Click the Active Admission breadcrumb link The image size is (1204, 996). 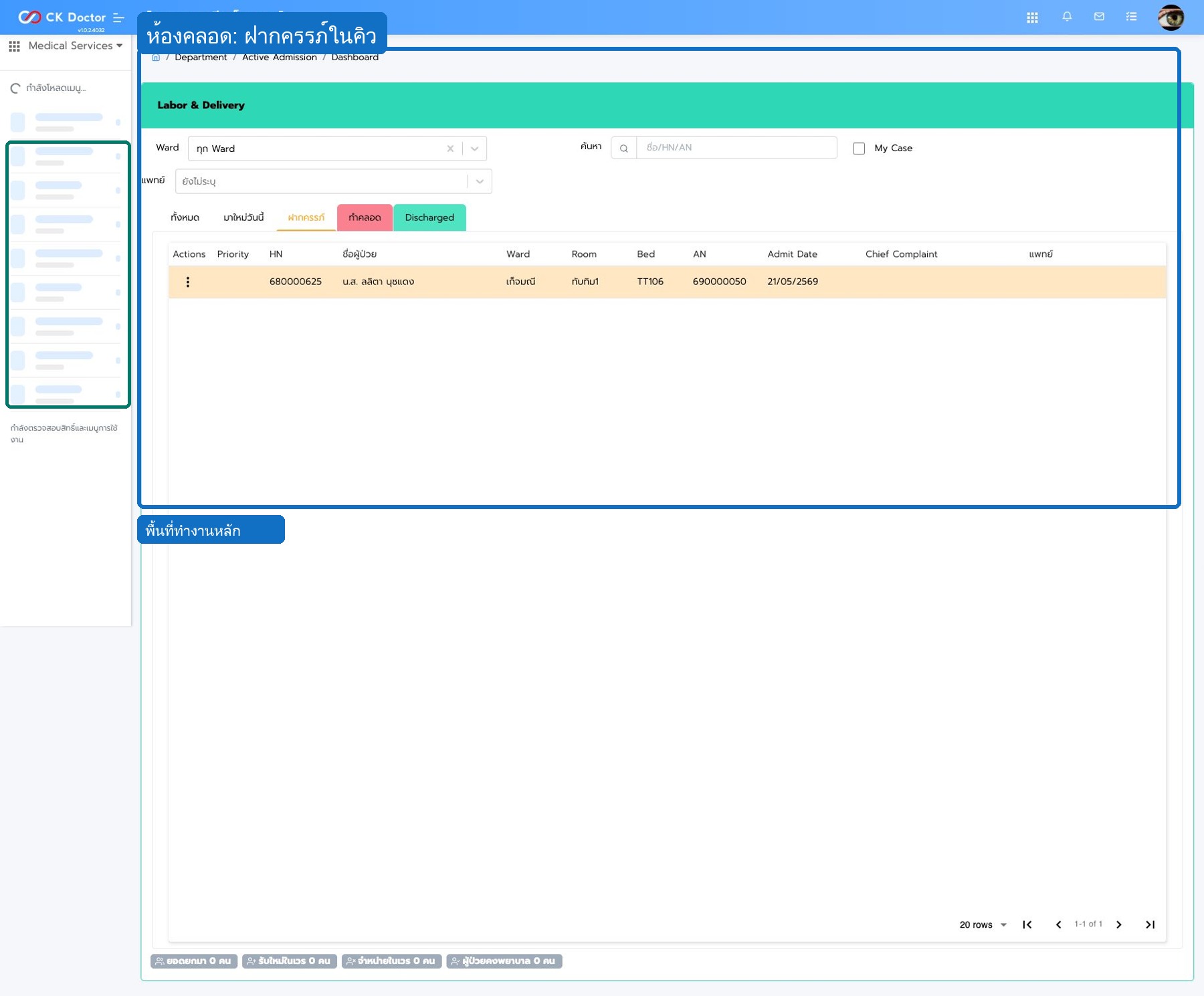pyautogui.click(x=280, y=58)
